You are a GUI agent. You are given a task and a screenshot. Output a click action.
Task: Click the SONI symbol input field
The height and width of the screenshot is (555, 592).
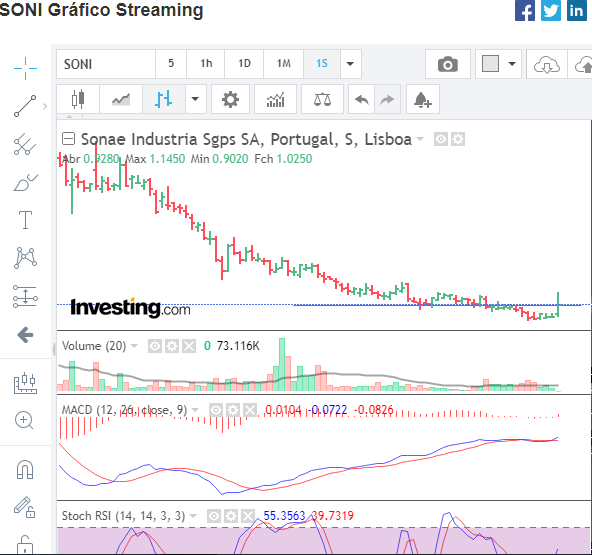pyautogui.click(x=106, y=64)
